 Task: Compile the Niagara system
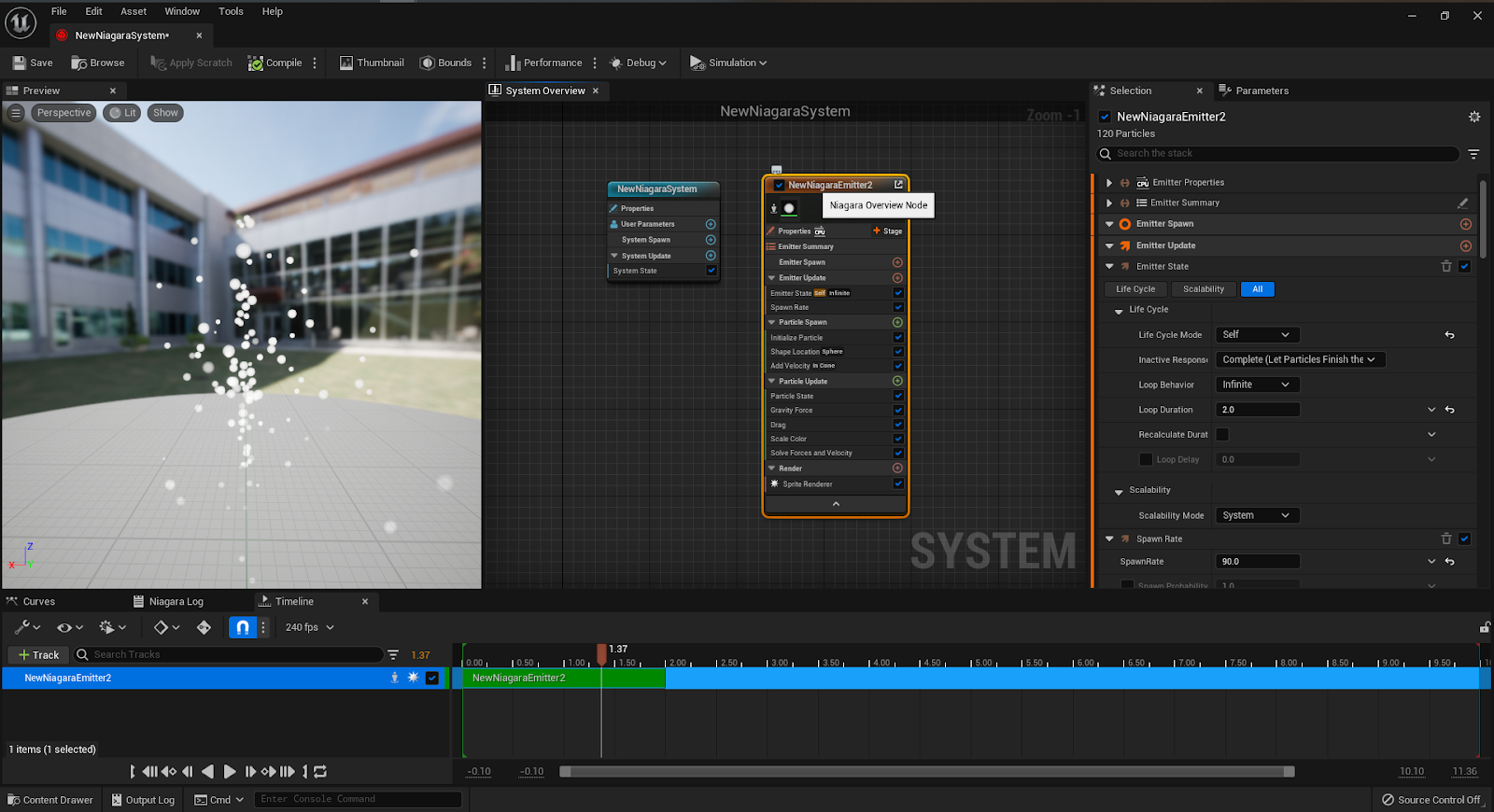[275, 63]
